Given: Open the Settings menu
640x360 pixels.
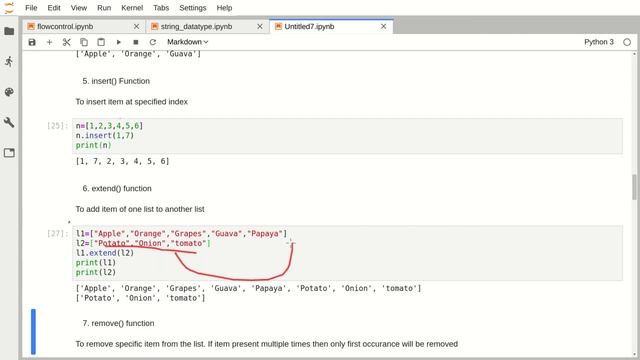Looking at the screenshot, I should 193,8.
